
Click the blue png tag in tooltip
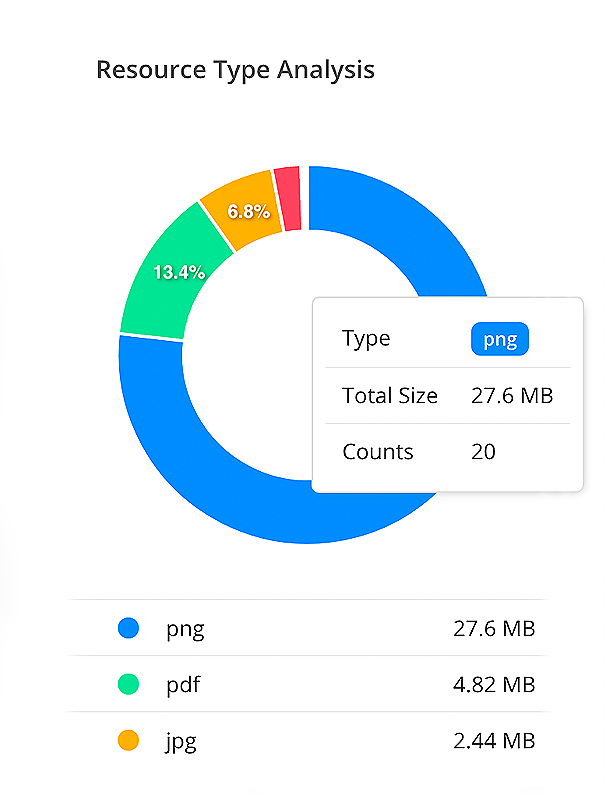500,339
